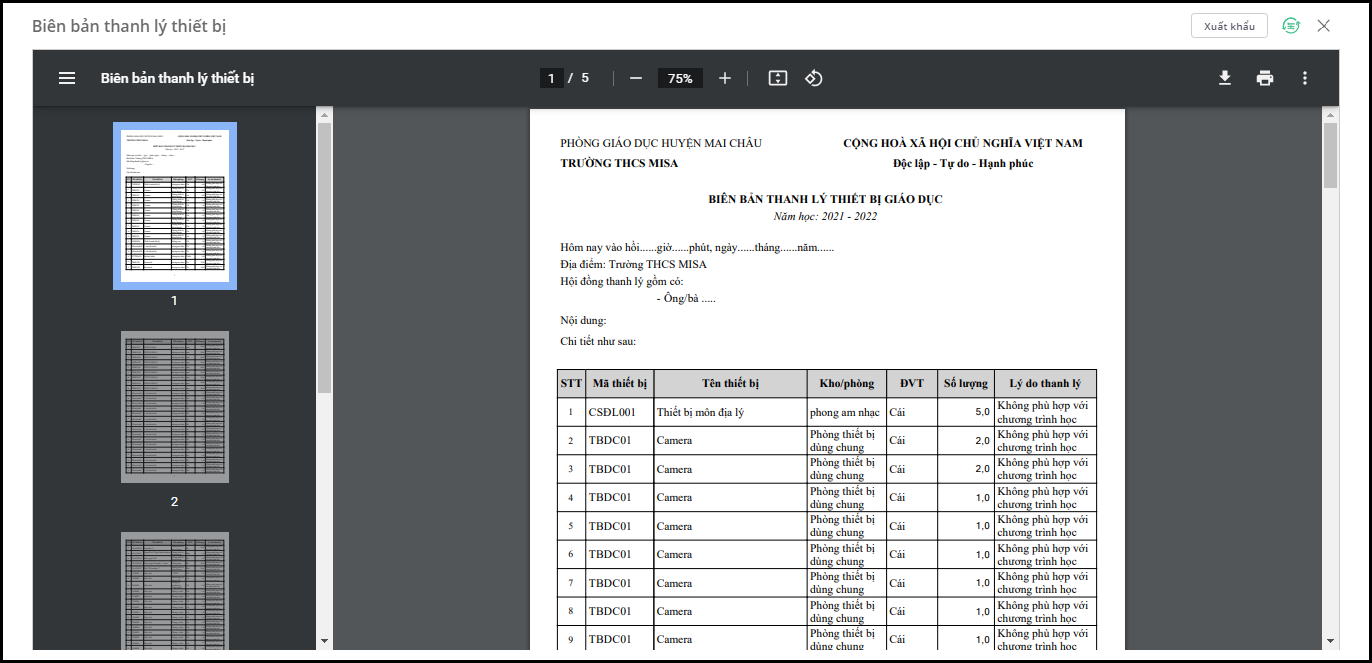Click the Kho/phòng column header
This screenshot has width=1372, height=663.
tap(846, 383)
